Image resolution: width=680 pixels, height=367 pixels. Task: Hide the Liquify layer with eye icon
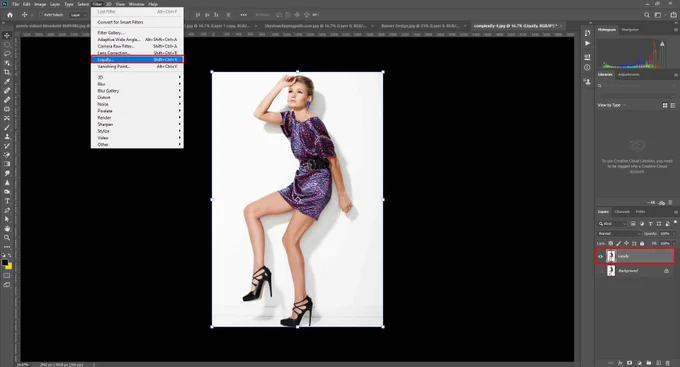601,256
